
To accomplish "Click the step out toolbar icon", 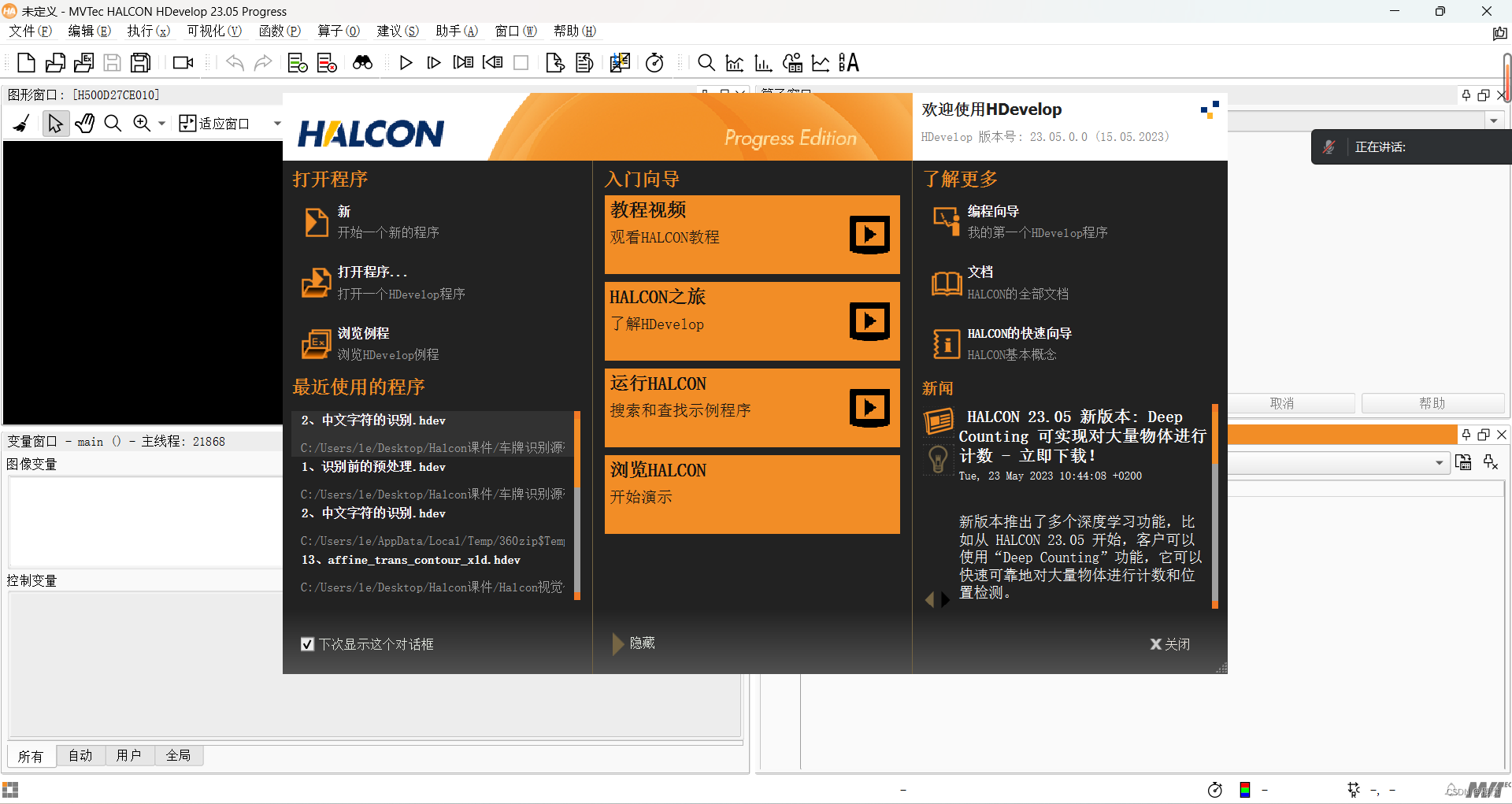I will [x=492, y=62].
